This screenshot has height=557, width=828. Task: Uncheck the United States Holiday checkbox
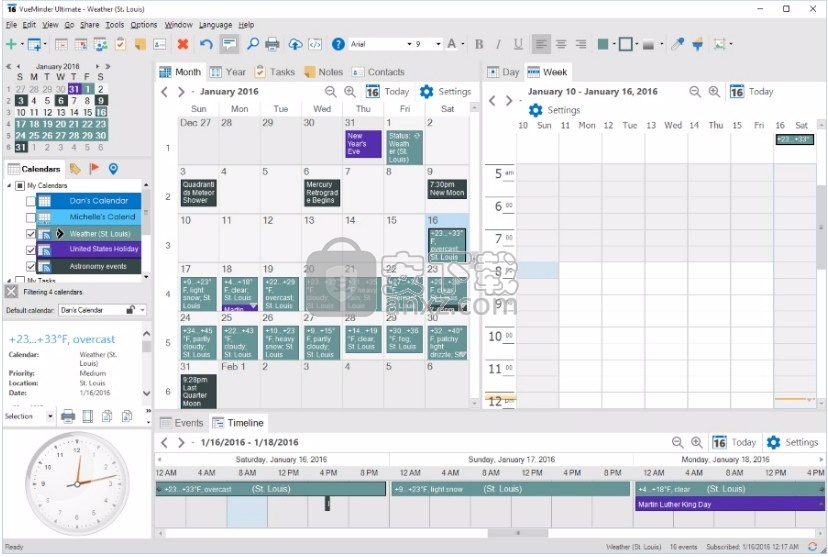pyautogui.click(x=31, y=250)
